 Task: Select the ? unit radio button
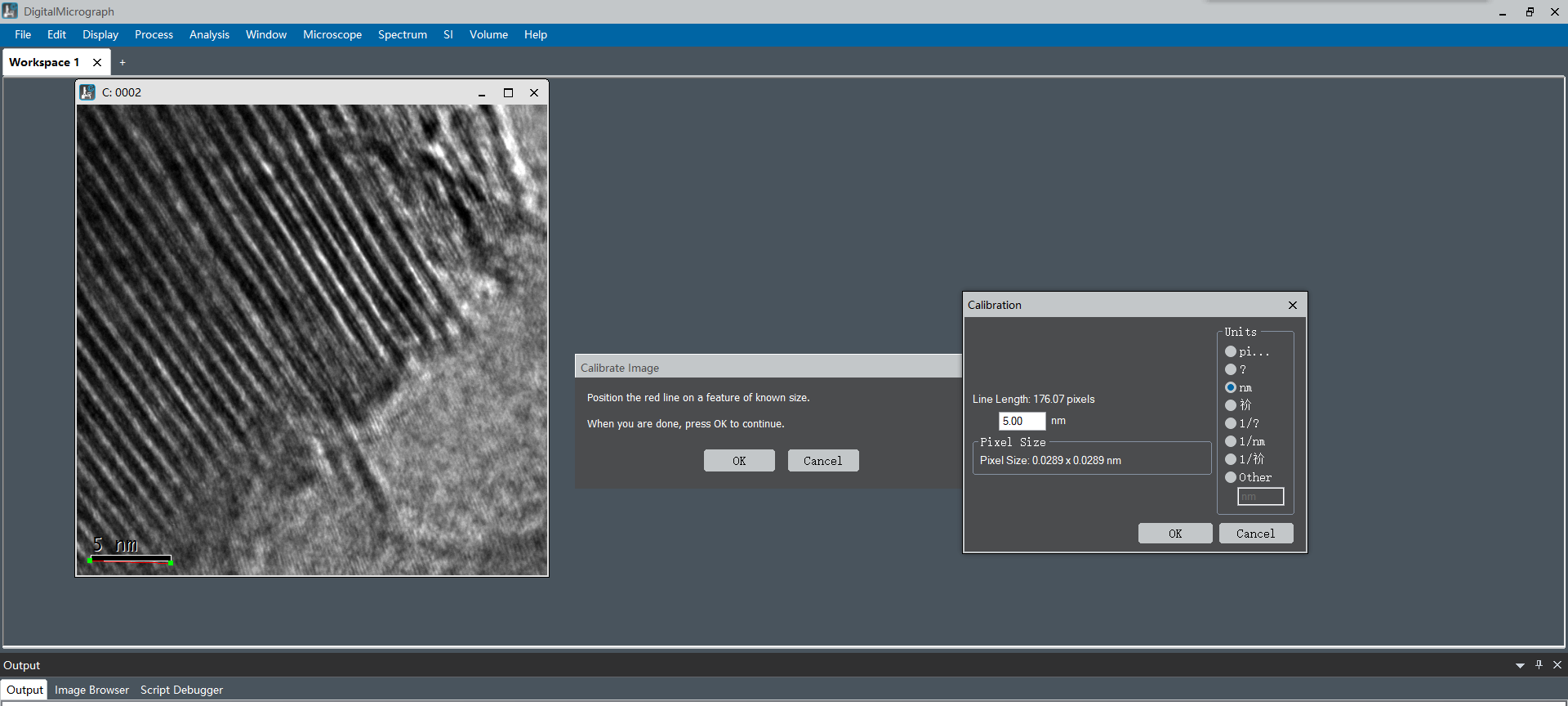click(1231, 369)
